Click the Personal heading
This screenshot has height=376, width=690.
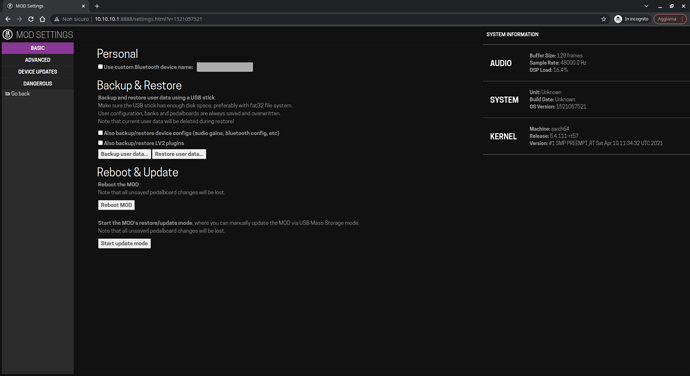117,54
